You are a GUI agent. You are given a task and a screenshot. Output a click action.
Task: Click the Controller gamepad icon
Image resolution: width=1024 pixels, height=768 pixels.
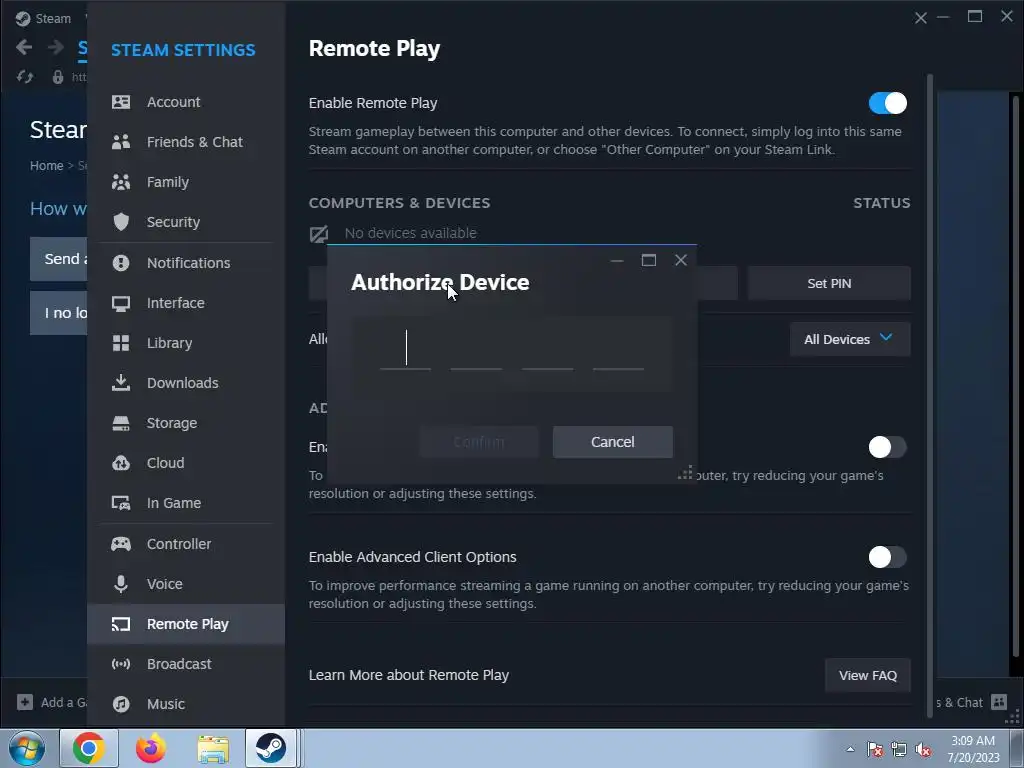tap(121, 543)
